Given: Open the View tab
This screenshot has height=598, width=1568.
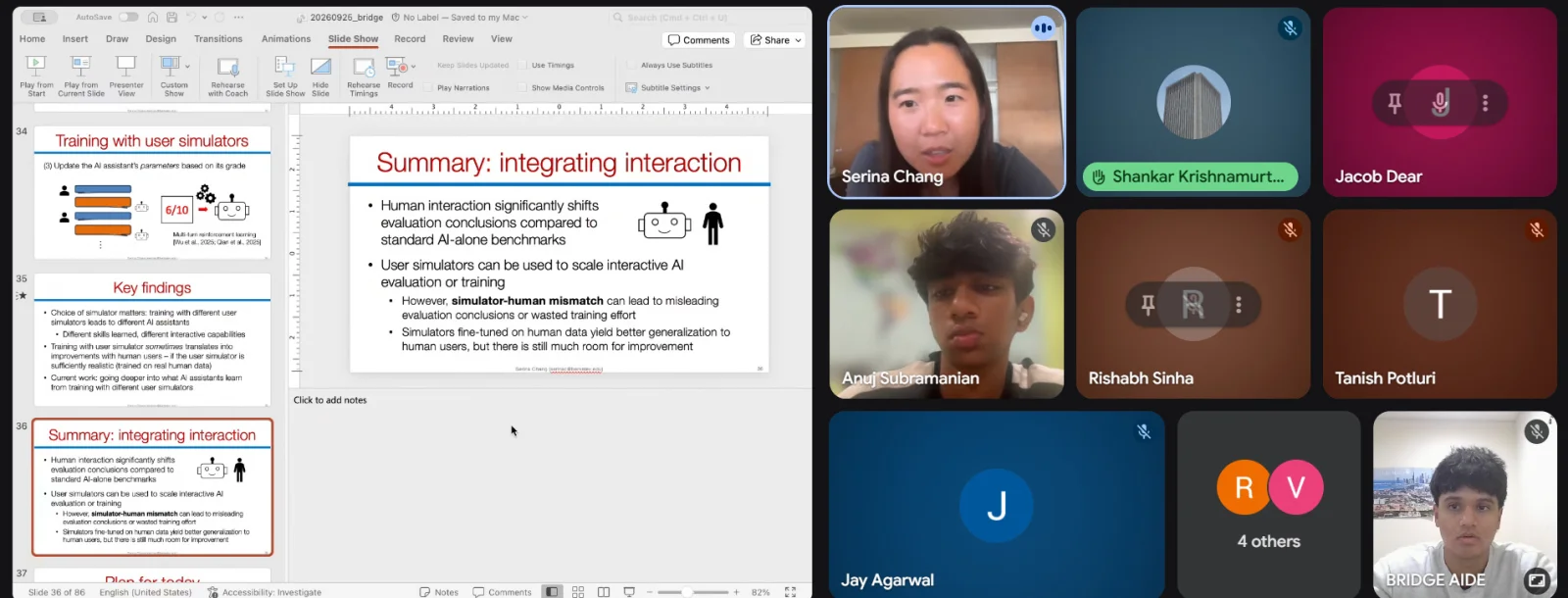Looking at the screenshot, I should pos(502,39).
